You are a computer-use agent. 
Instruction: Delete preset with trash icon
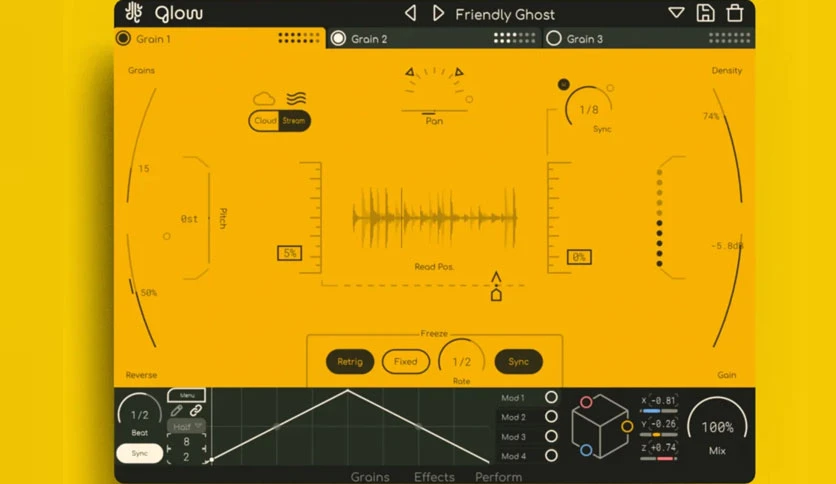[735, 13]
